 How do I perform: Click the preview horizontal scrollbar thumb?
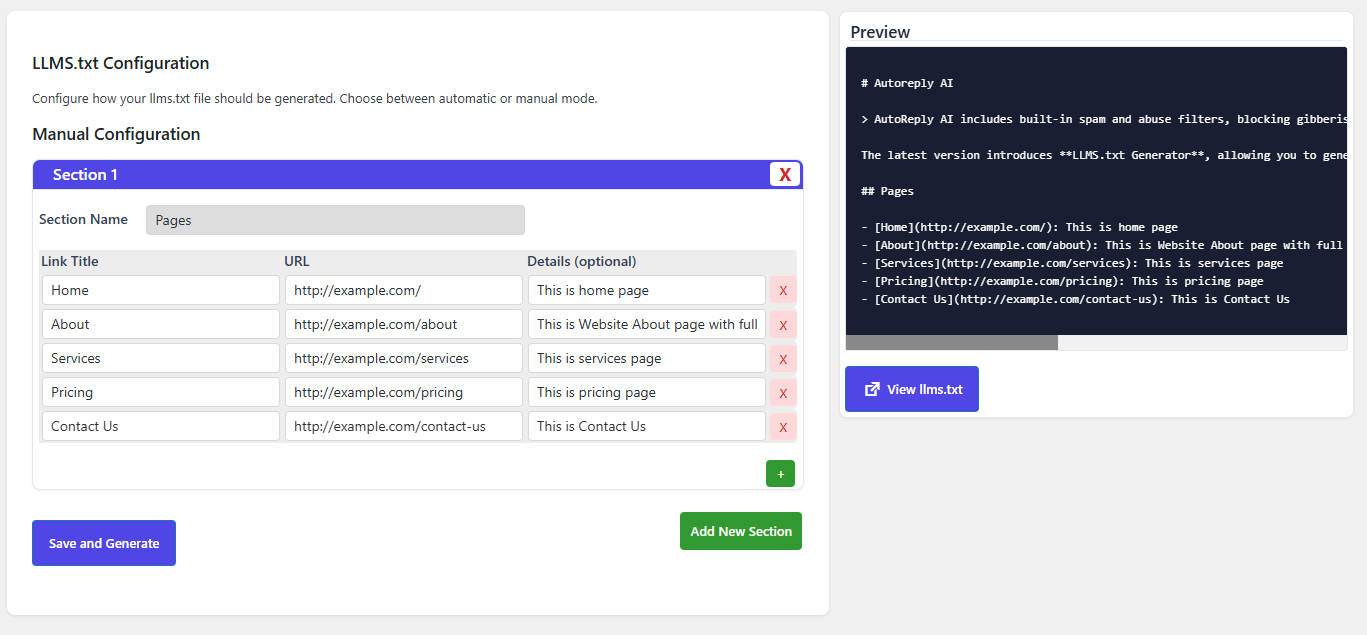(x=951, y=342)
